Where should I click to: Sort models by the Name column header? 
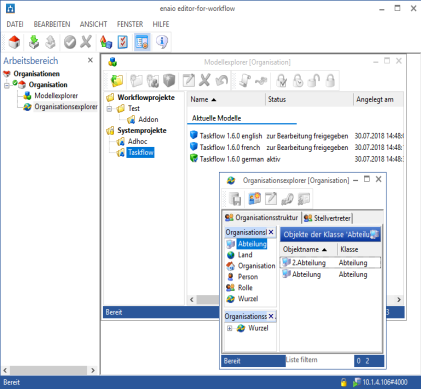point(227,99)
